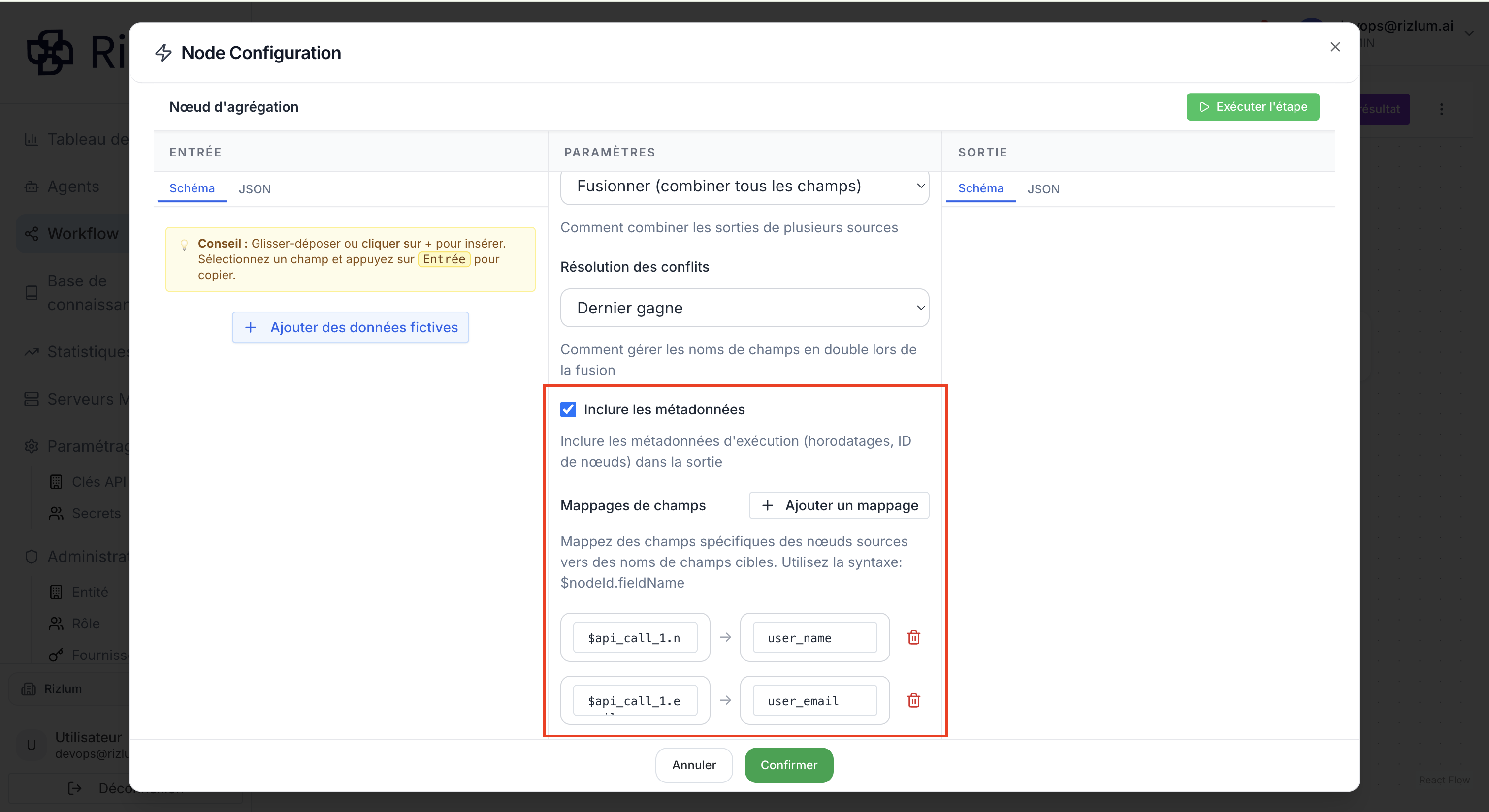
Task: Edit the user_email target field
Action: (814, 701)
